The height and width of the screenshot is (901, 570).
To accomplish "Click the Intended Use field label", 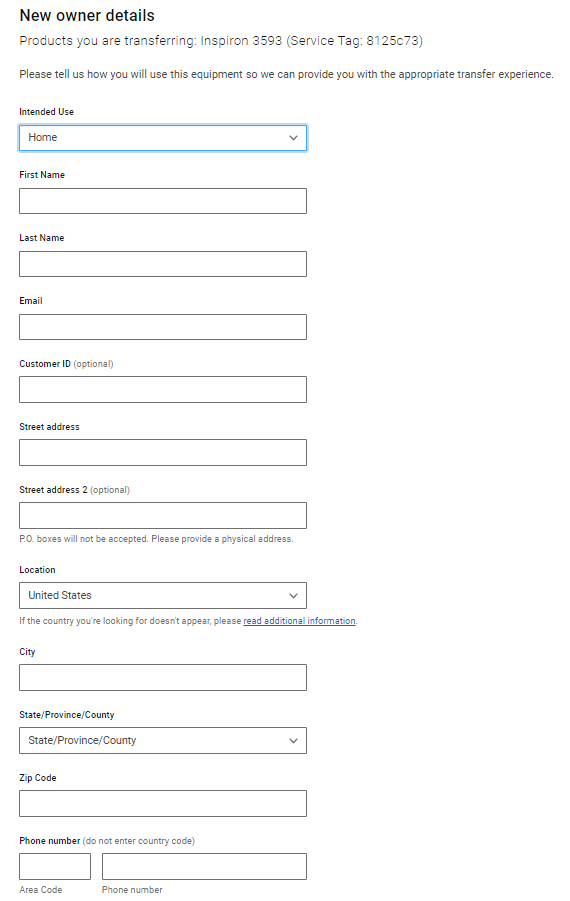I will pyautogui.click(x=47, y=111).
